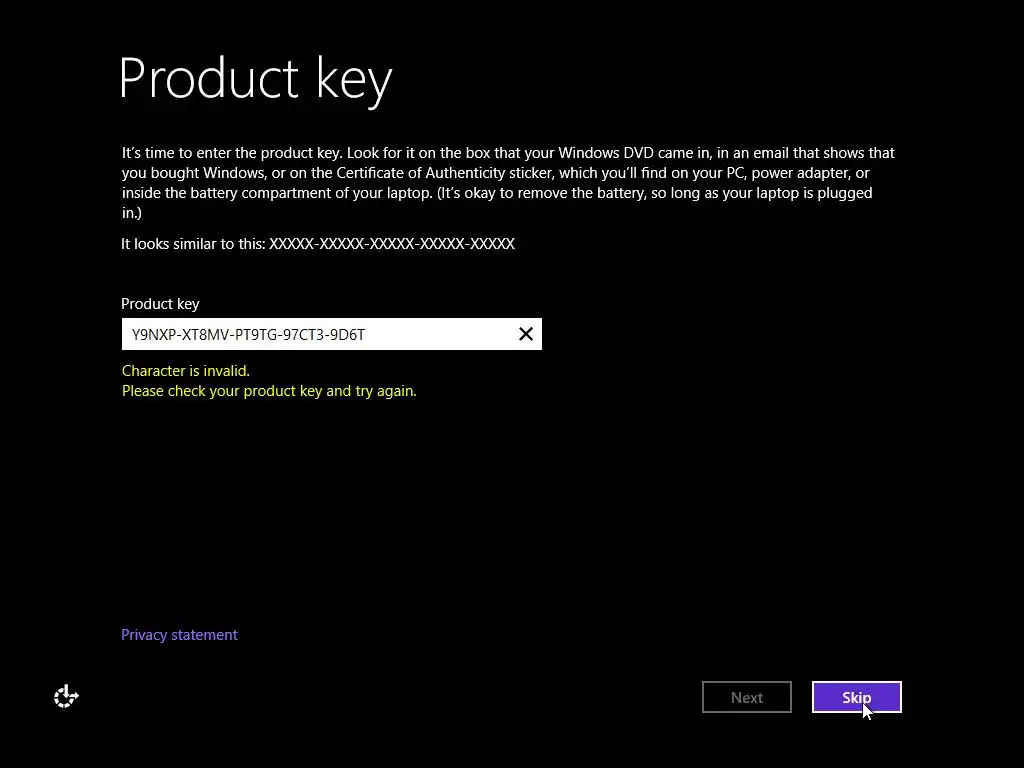This screenshot has height=768, width=1024.
Task: Place cursor on the "Y9NXP" key segment
Action: (x=151, y=335)
